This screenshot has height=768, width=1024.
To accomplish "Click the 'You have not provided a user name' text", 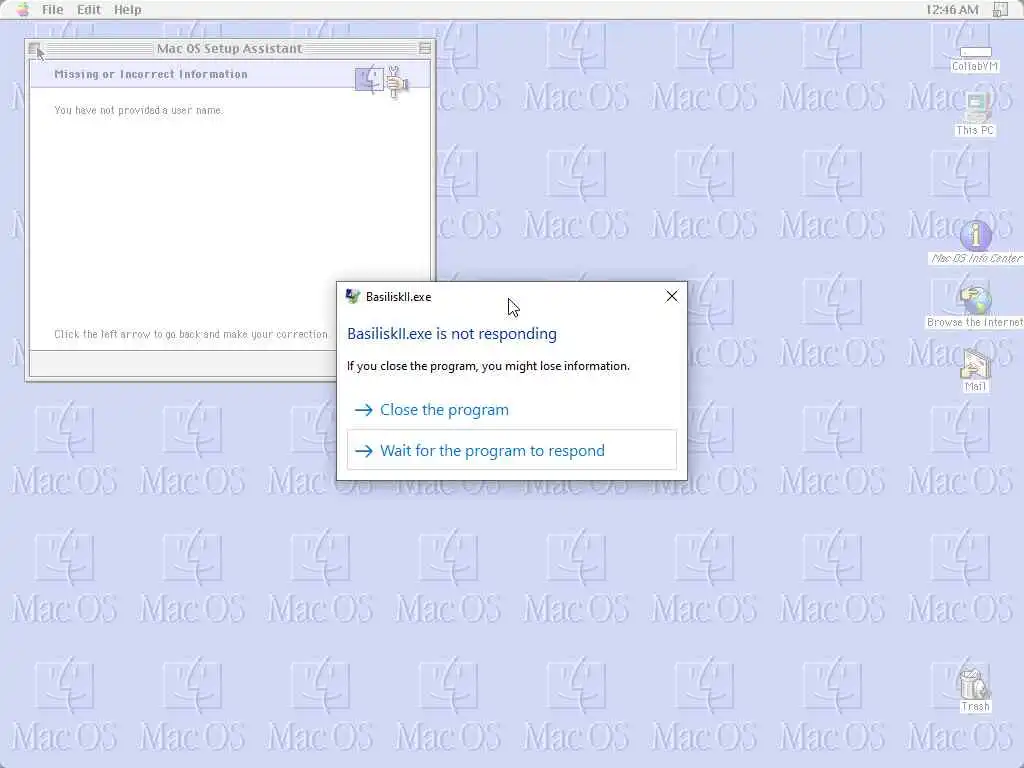I will 138,110.
